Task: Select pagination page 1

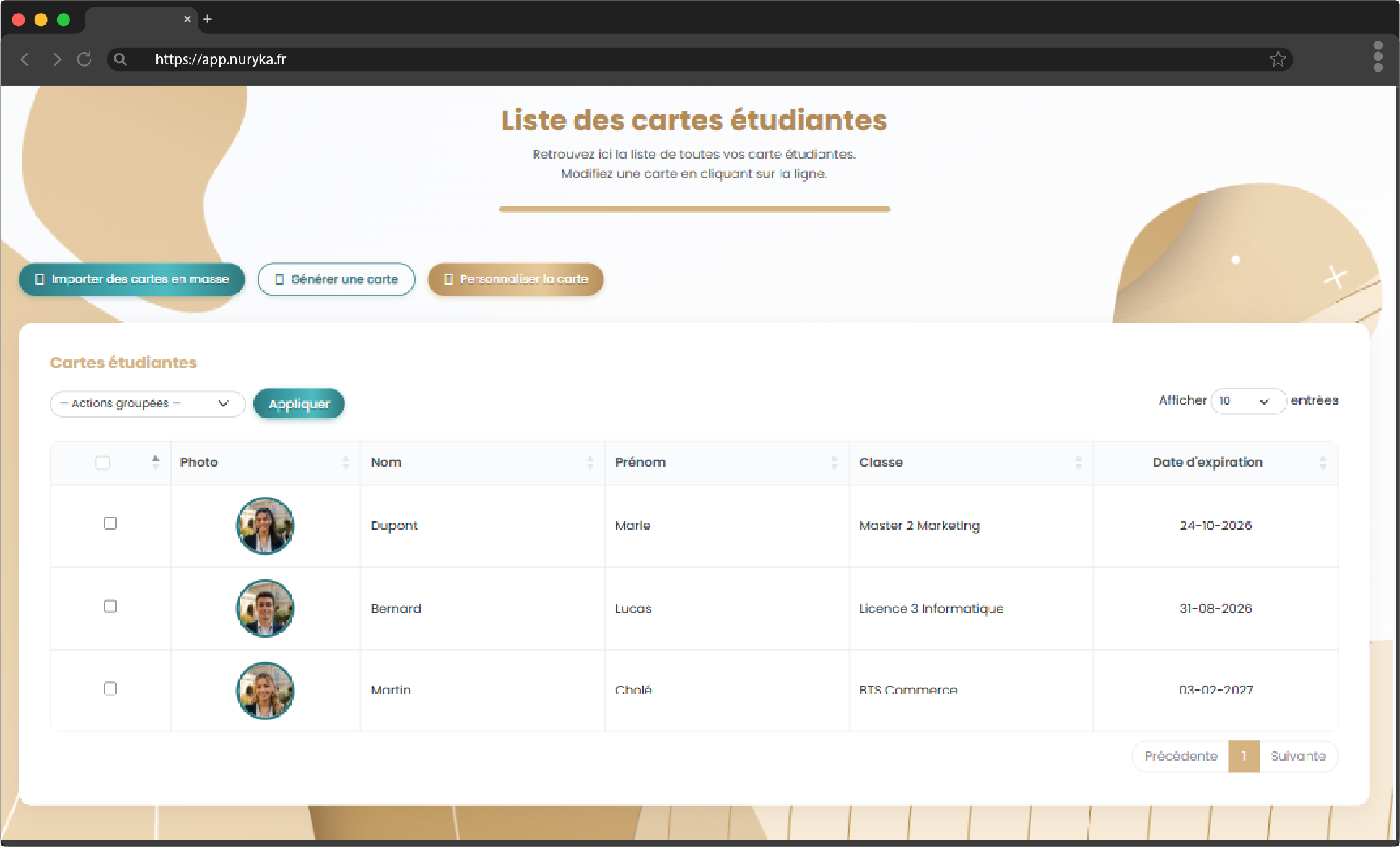Action: [x=1244, y=757]
